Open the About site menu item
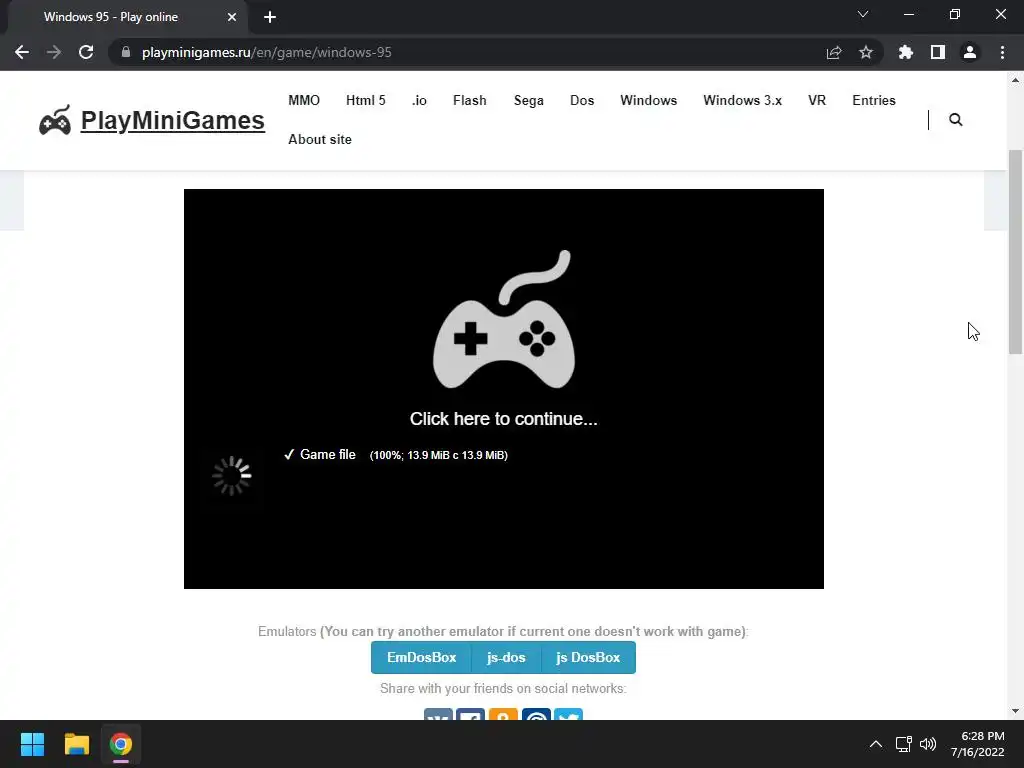This screenshot has width=1024, height=768. 320,139
